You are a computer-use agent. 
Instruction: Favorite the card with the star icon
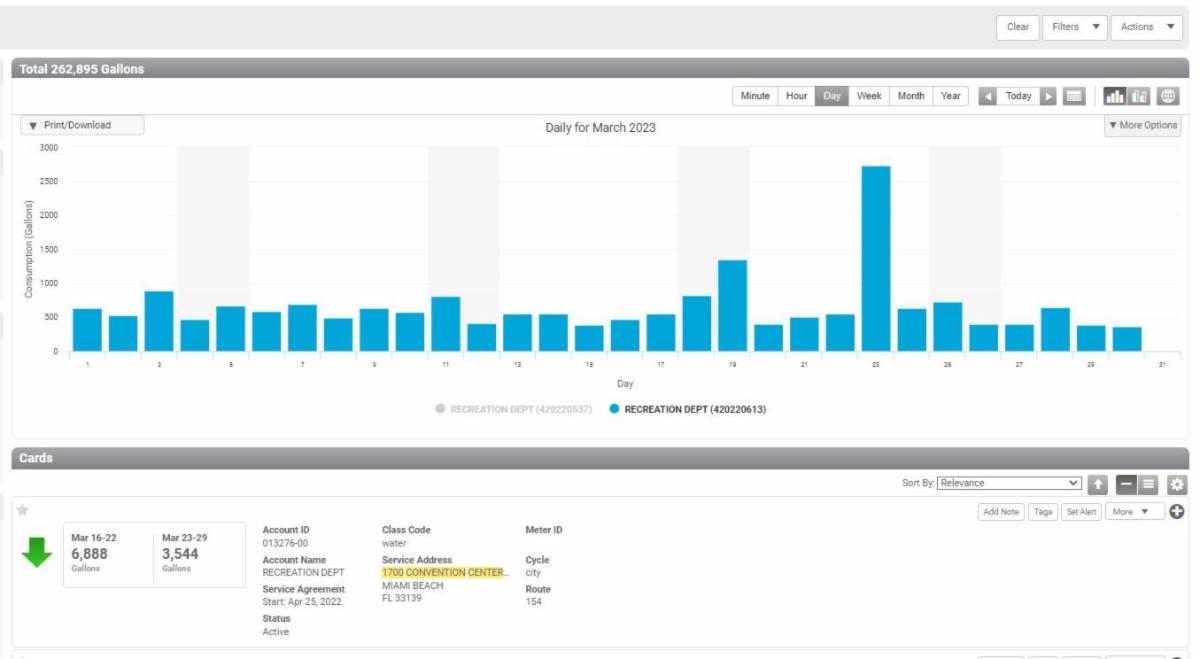click(22, 511)
